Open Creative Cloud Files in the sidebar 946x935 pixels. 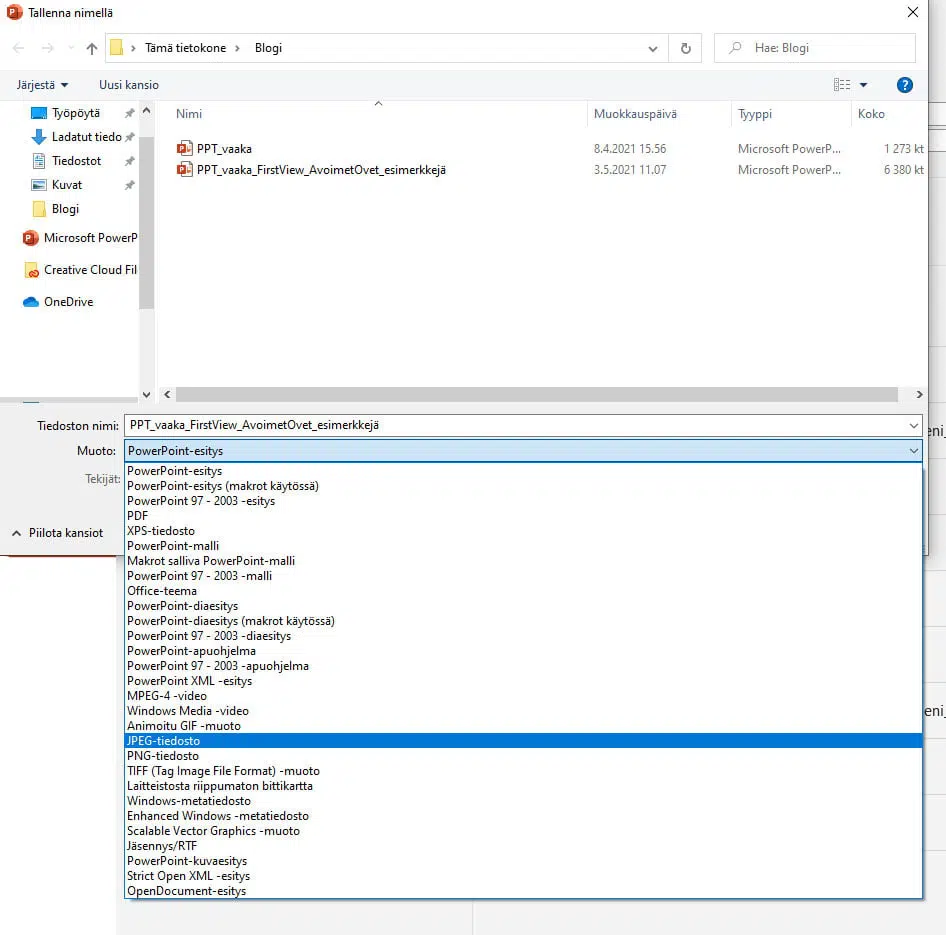(x=80, y=270)
